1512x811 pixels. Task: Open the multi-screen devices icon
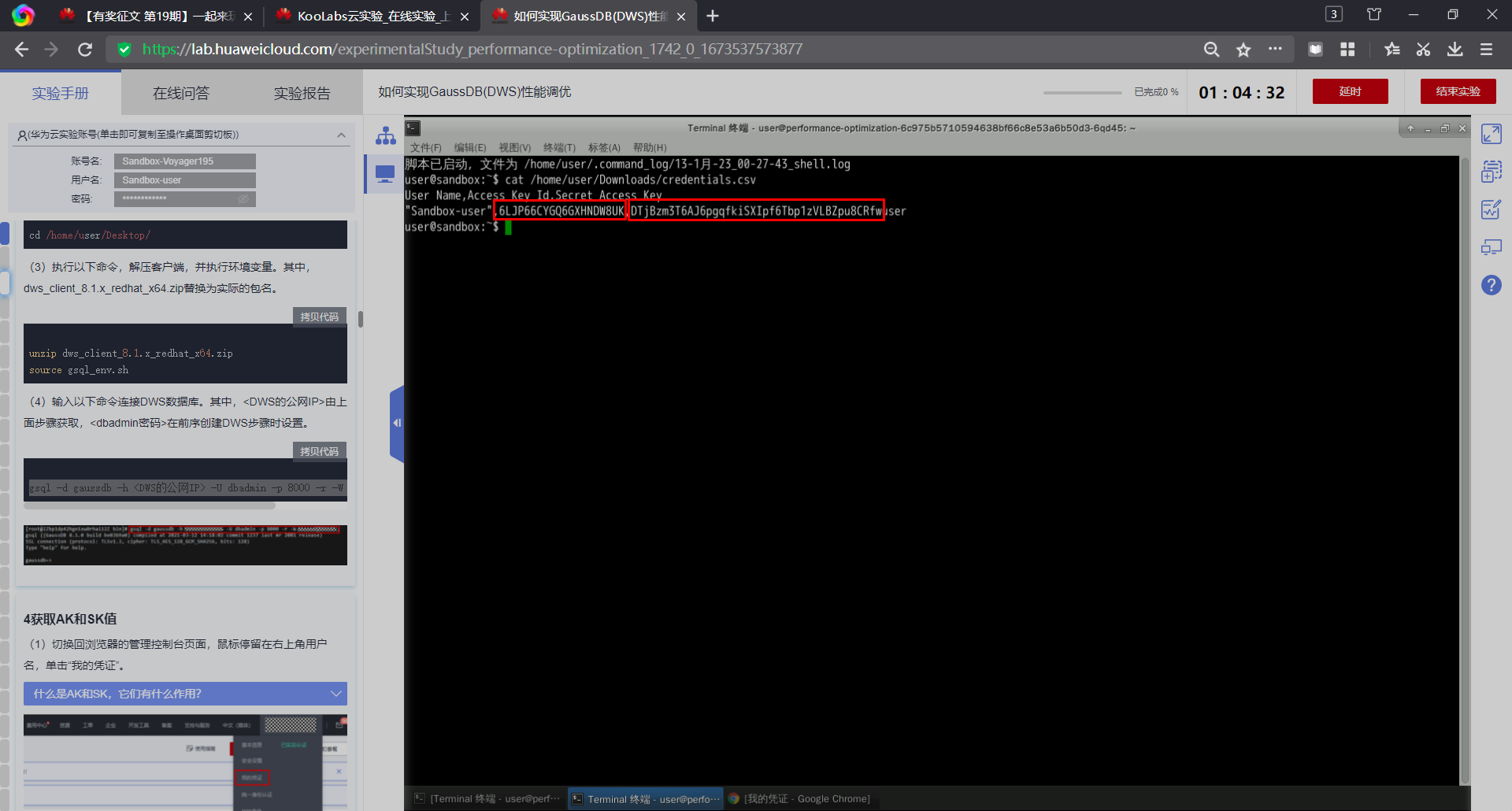click(x=1492, y=247)
